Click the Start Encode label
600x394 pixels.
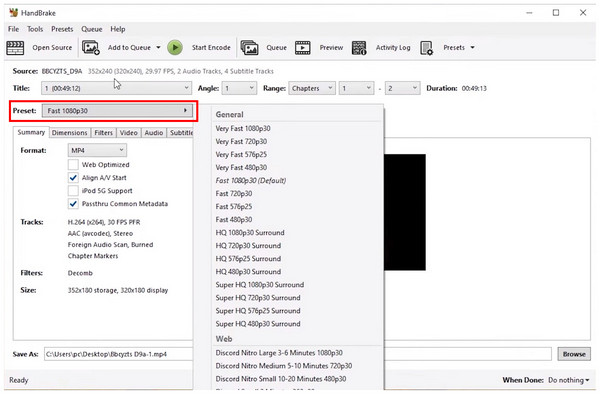(x=211, y=48)
